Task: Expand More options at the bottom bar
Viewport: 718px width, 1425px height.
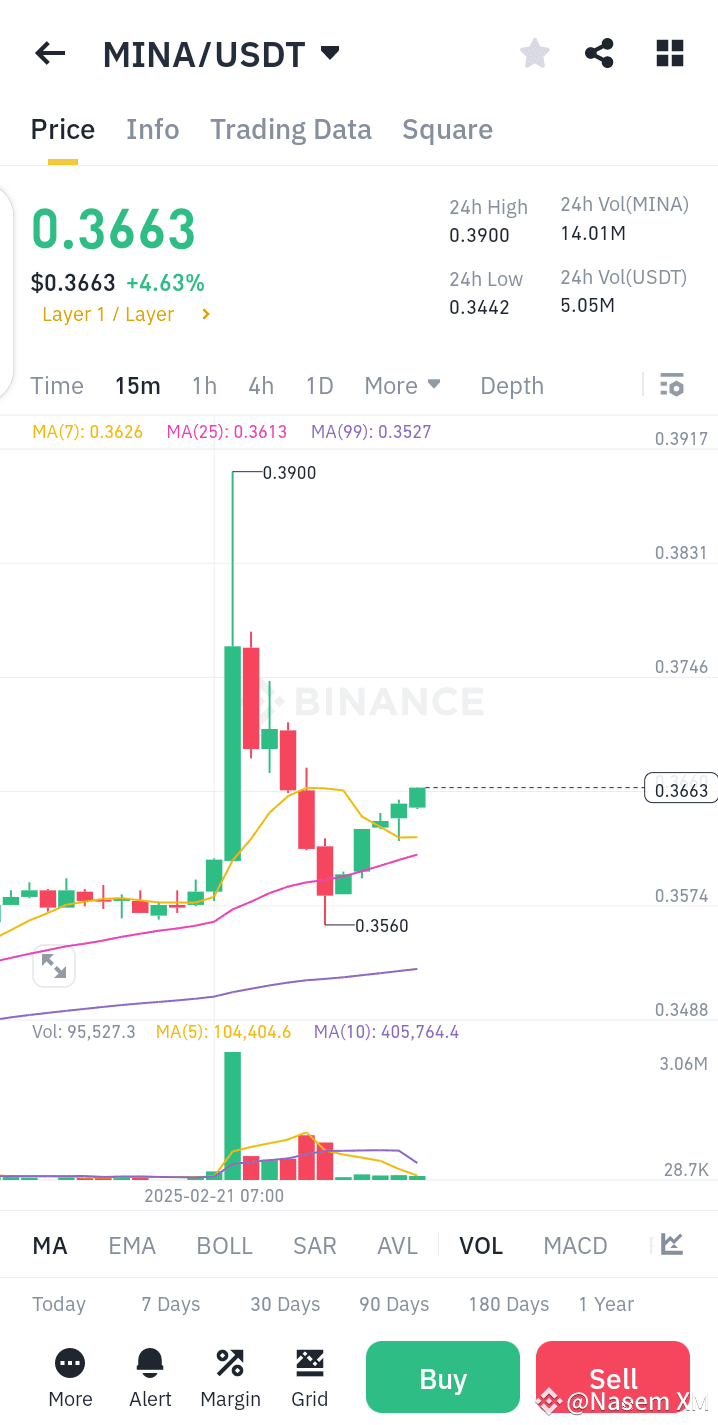Action: 70,1377
